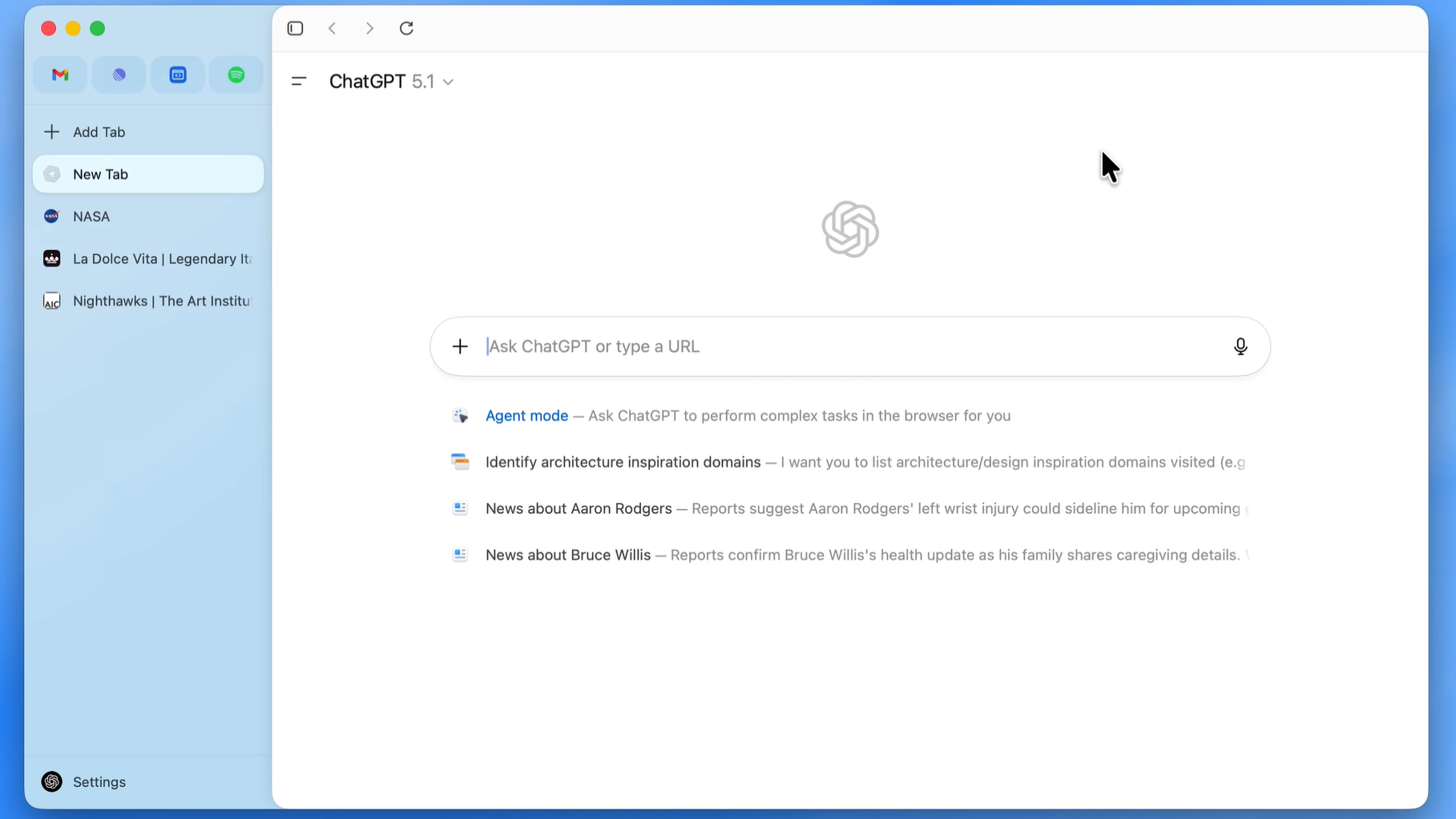Image resolution: width=1456 pixels, height=819 pixels.
Task: Open the pinned Spotify tab icon
Action: tap(236, 75)
